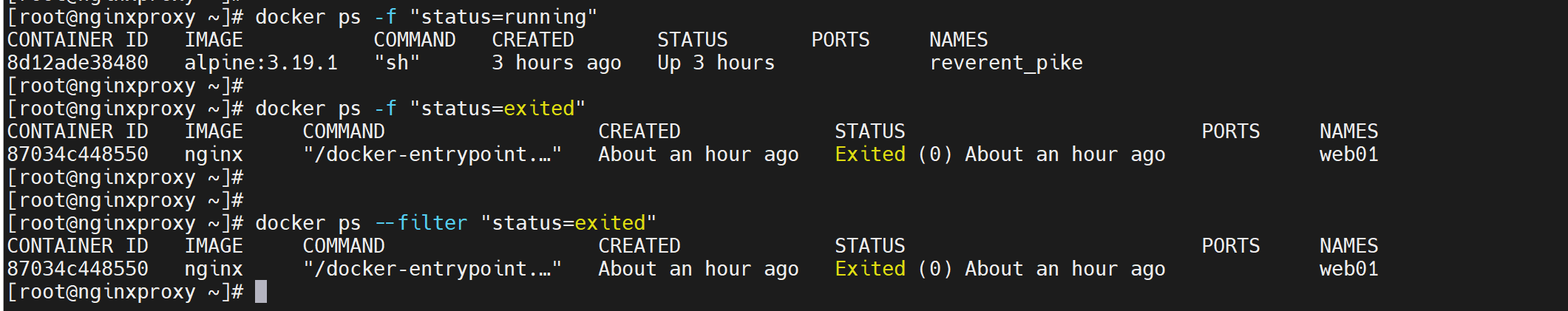Viewport: 1568px width, 311px height.
Task: Click the nginx image in the last output row
Action: tap(214, 269)
